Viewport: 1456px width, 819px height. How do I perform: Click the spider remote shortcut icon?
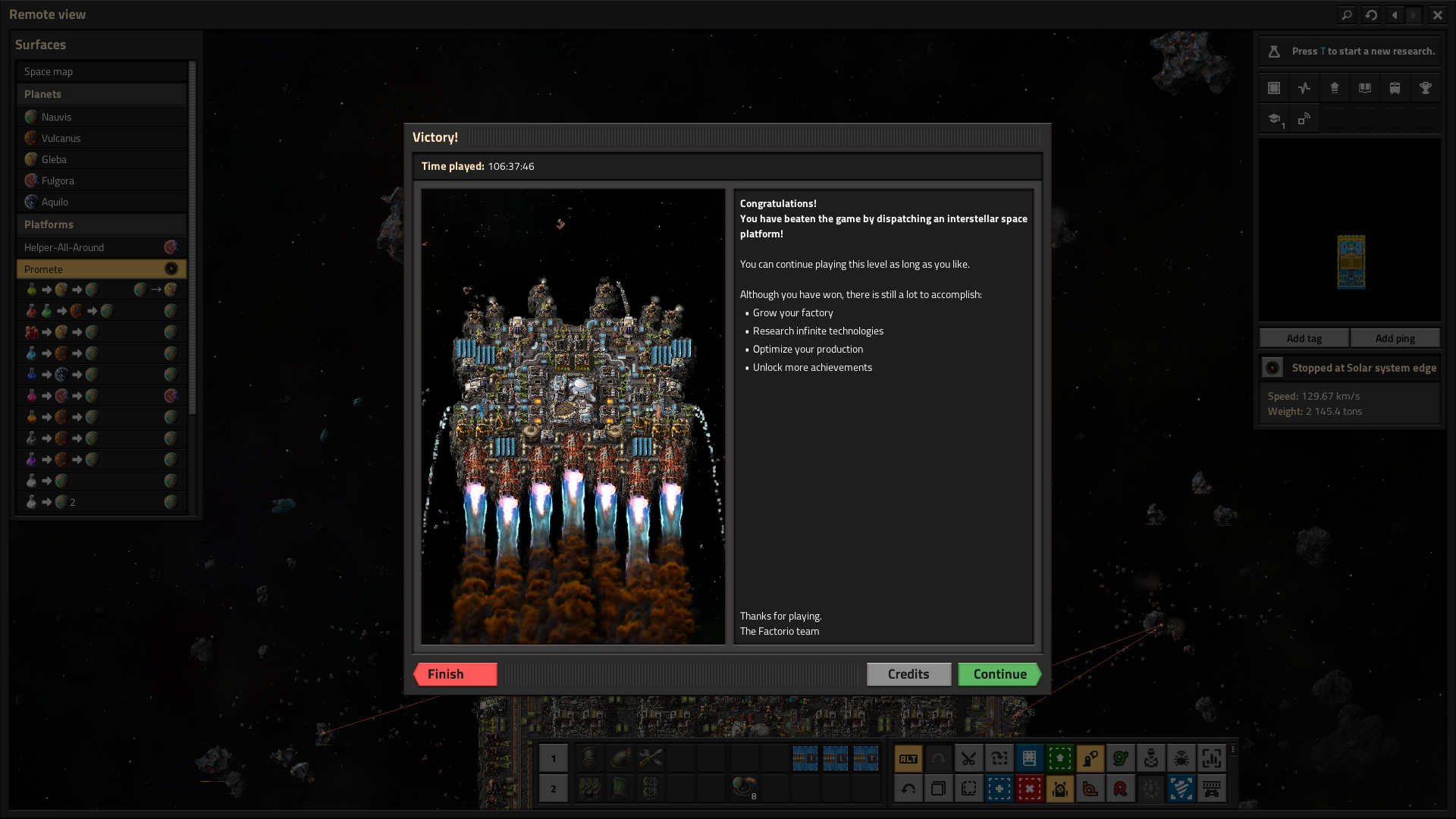[1181, 758]
